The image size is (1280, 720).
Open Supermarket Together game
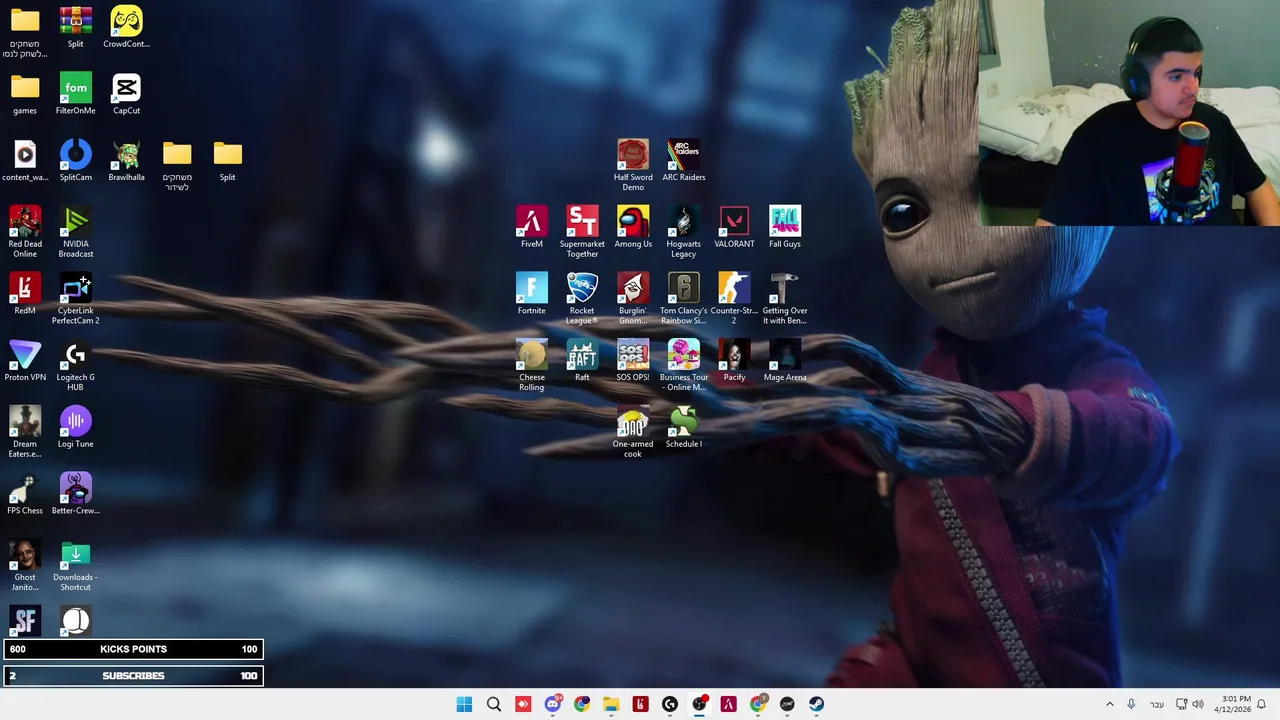point(582,232)
